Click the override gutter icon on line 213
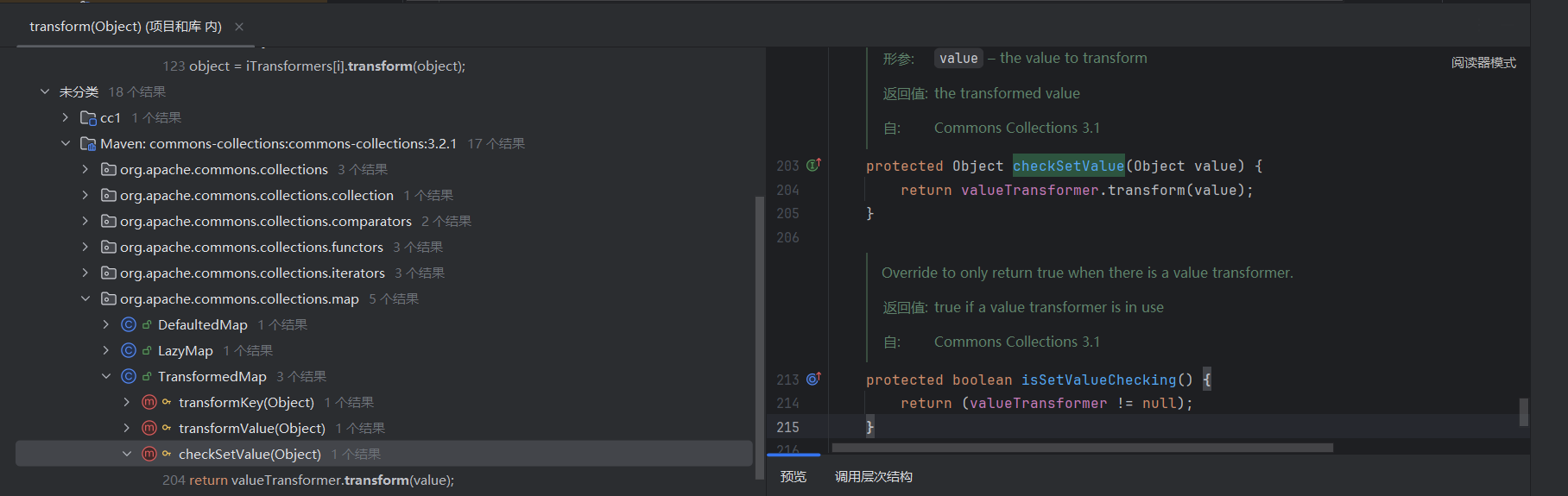The width and height of the screenshot is (1568, 496). point(813,379)
